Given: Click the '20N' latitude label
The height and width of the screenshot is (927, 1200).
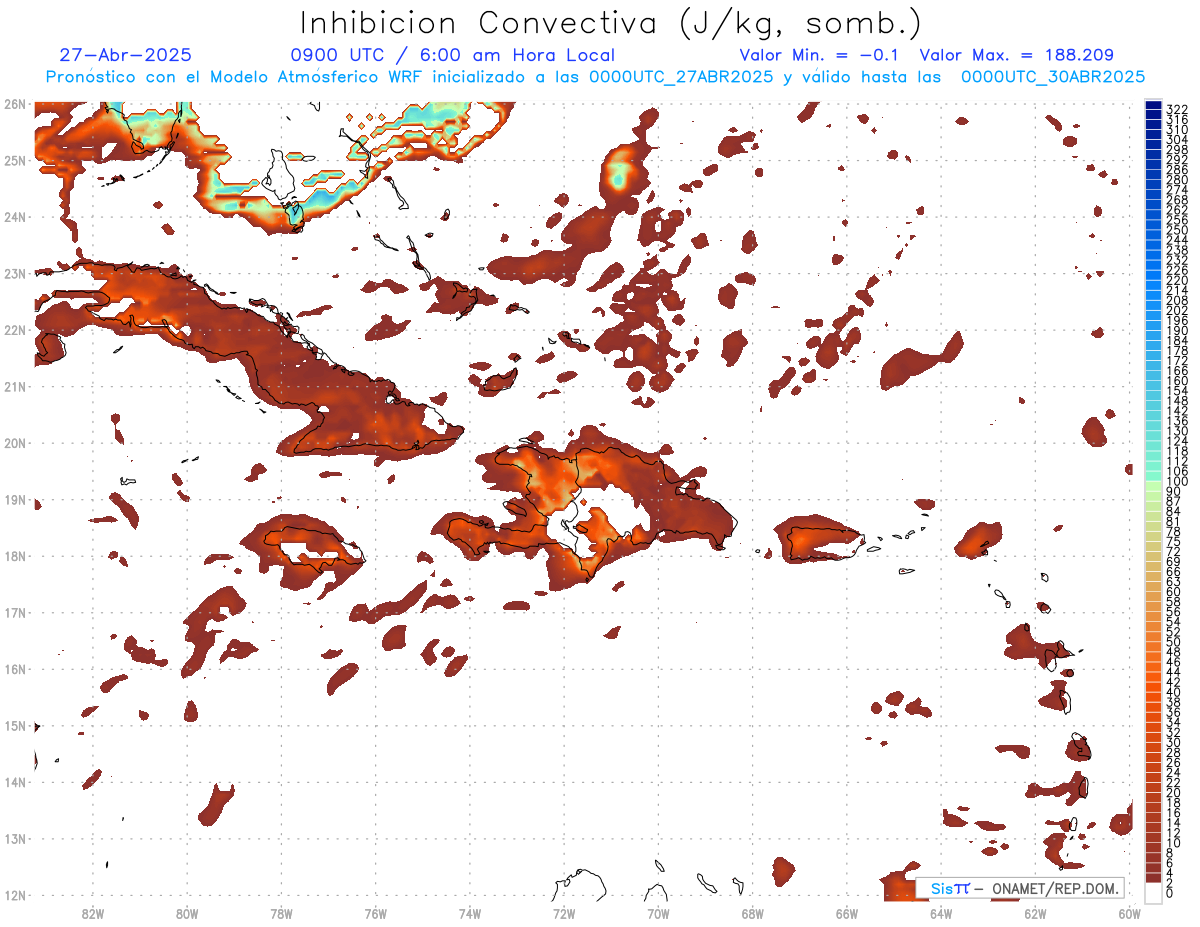Looking at the screenshot, I should point(14,443).
